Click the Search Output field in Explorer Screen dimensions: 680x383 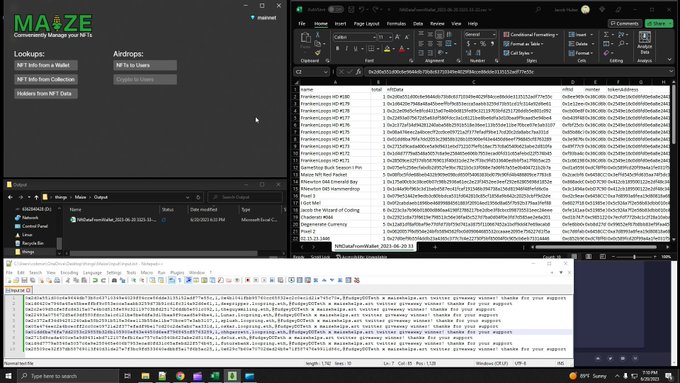tap(245, 197)
